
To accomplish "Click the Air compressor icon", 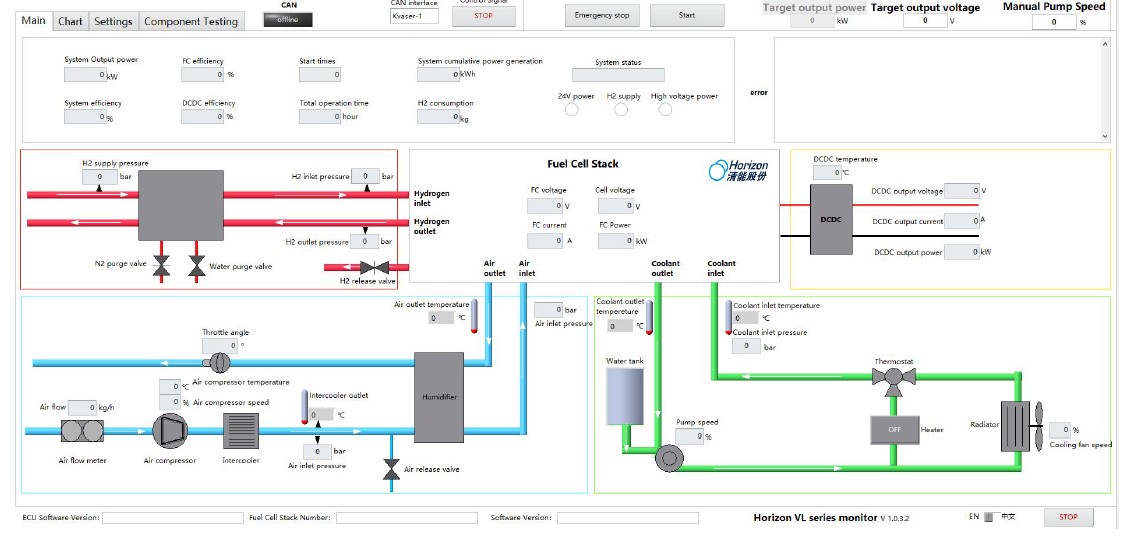I will pos(170,431).
